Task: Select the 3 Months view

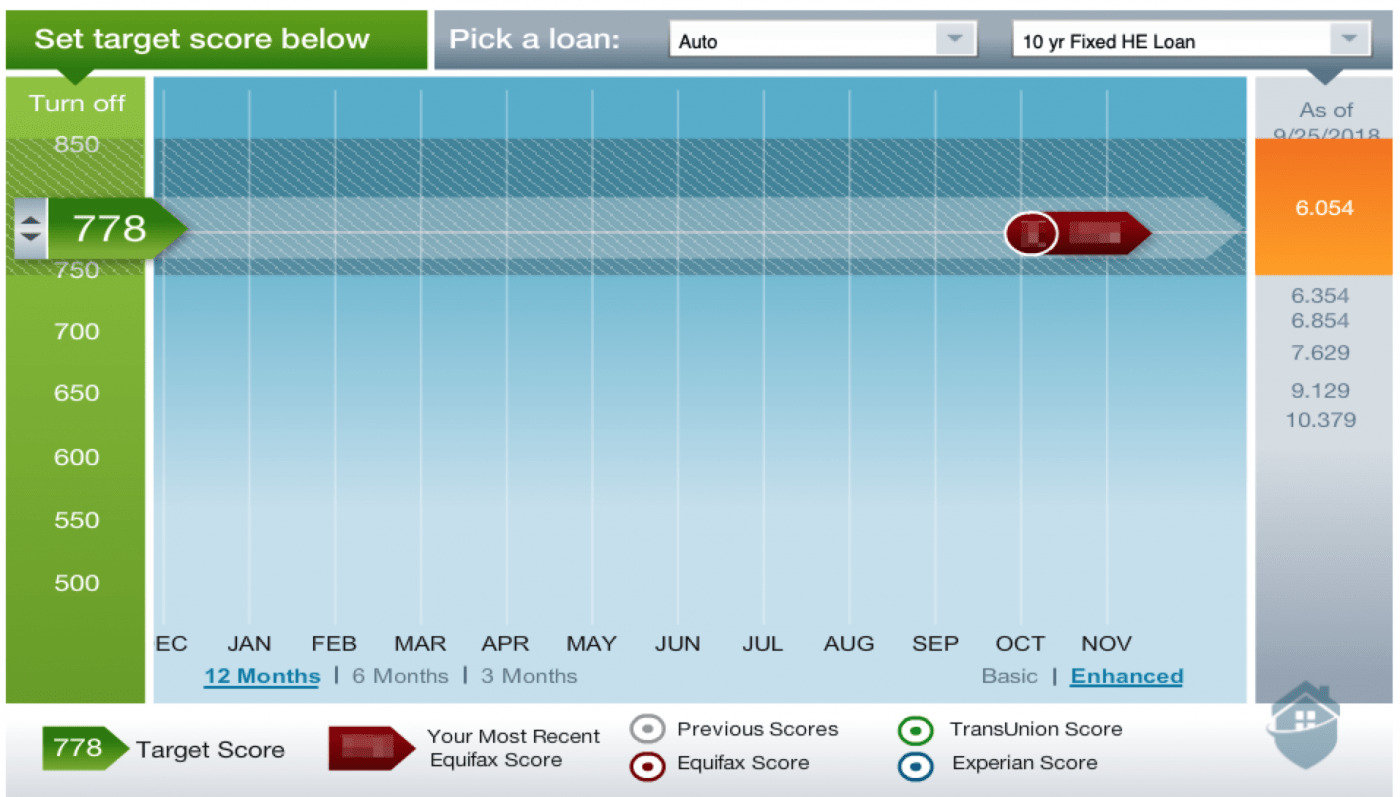Action: coord(529,676)
